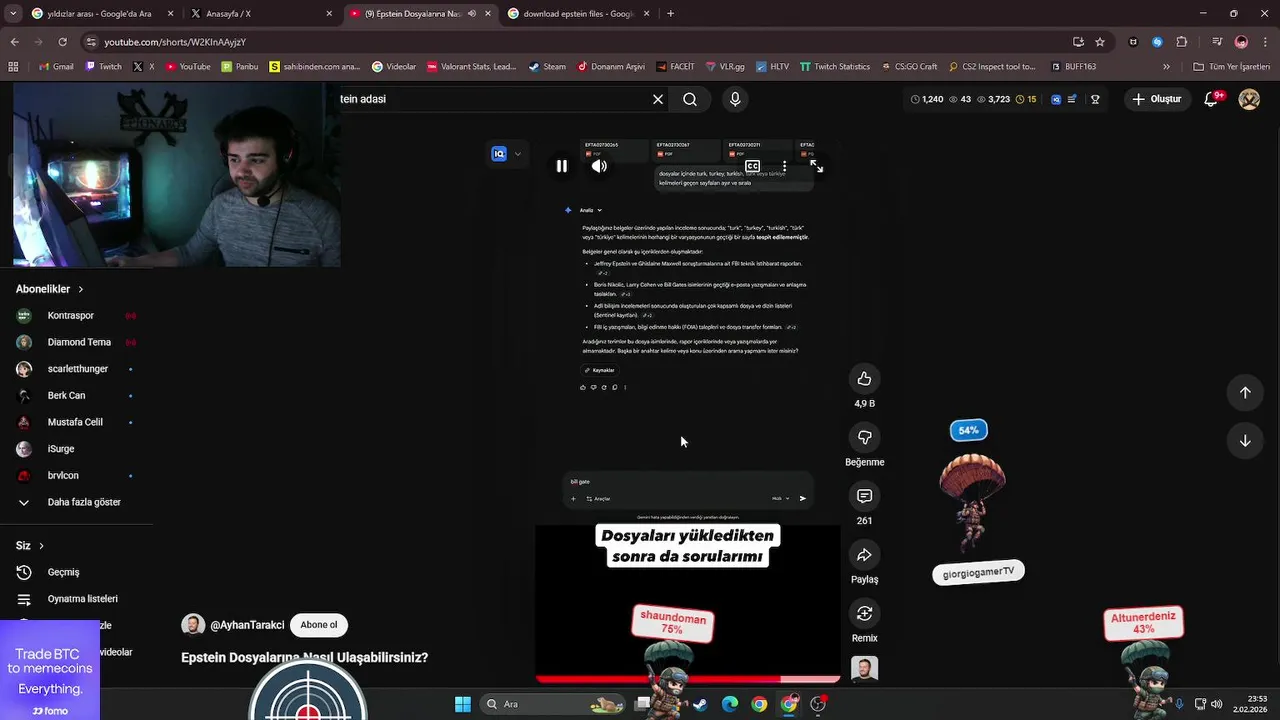Pause the Shorts video
This screenshot has height=720, width=1280.
tap(562, 166)
